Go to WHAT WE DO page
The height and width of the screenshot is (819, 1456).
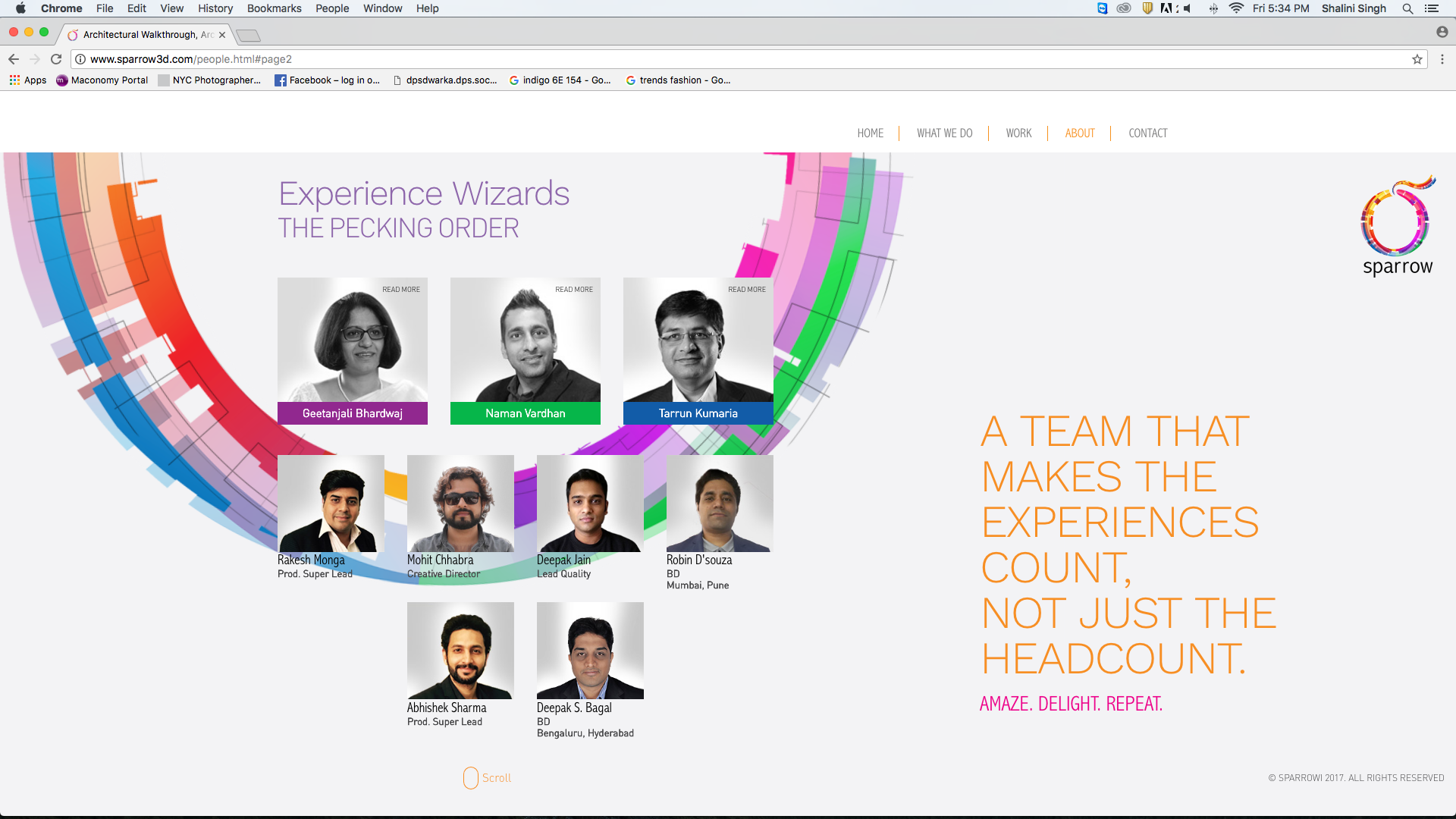944,133
